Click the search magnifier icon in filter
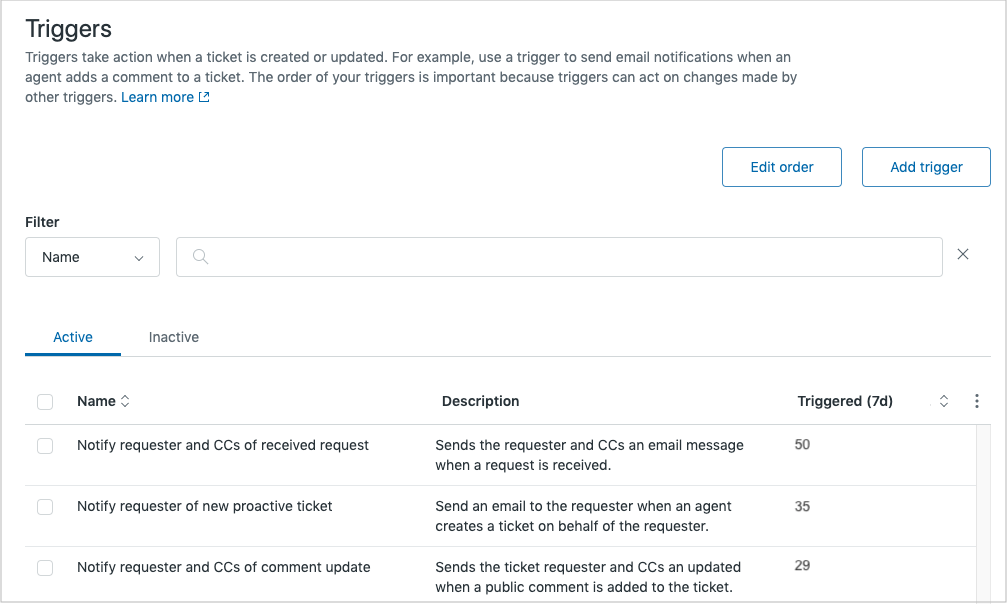The image size is (1007, 604). (x=200, y=257)
